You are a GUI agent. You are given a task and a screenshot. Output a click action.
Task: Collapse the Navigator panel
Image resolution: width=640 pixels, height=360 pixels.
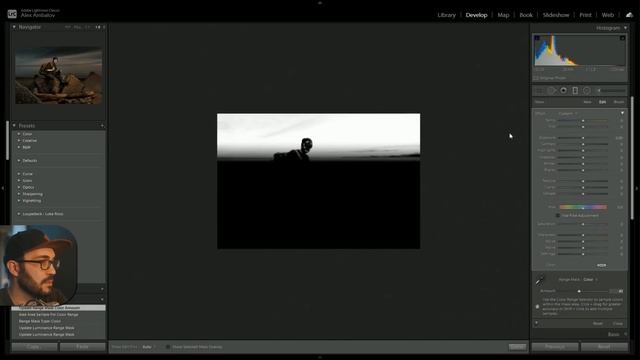(x=14, y=27)
